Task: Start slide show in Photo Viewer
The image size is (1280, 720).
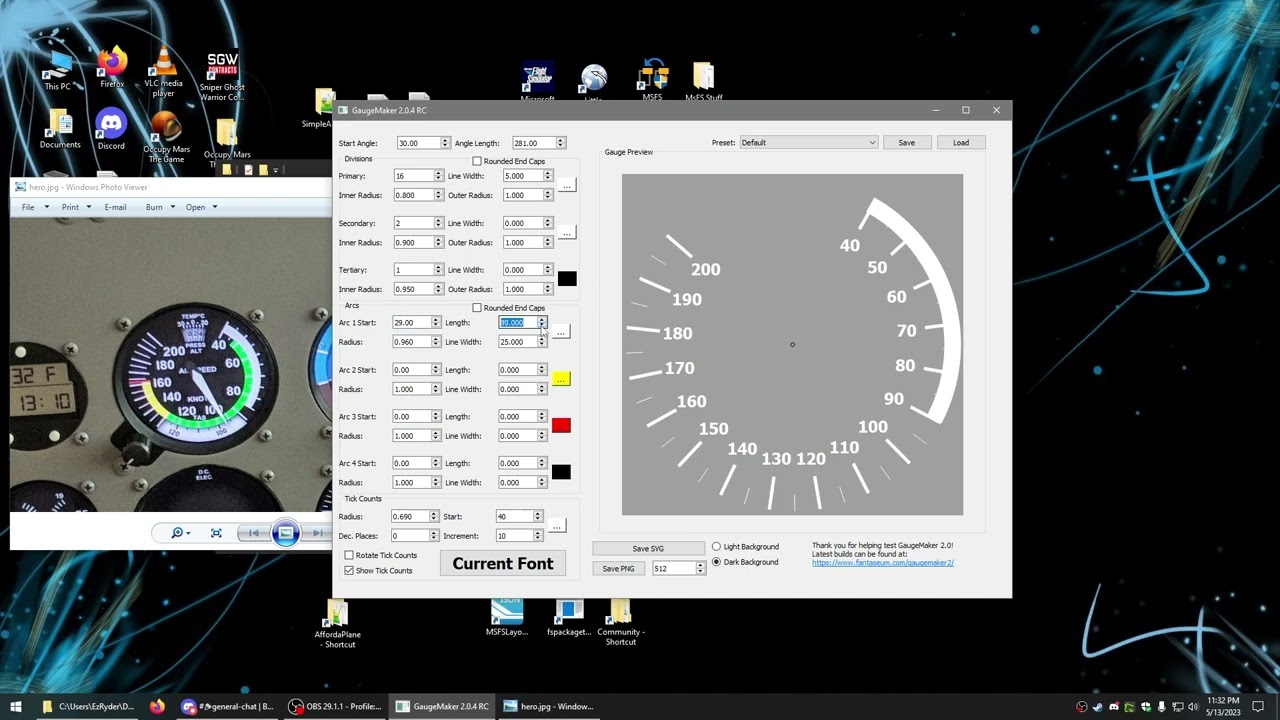Action: pos(286,533)
